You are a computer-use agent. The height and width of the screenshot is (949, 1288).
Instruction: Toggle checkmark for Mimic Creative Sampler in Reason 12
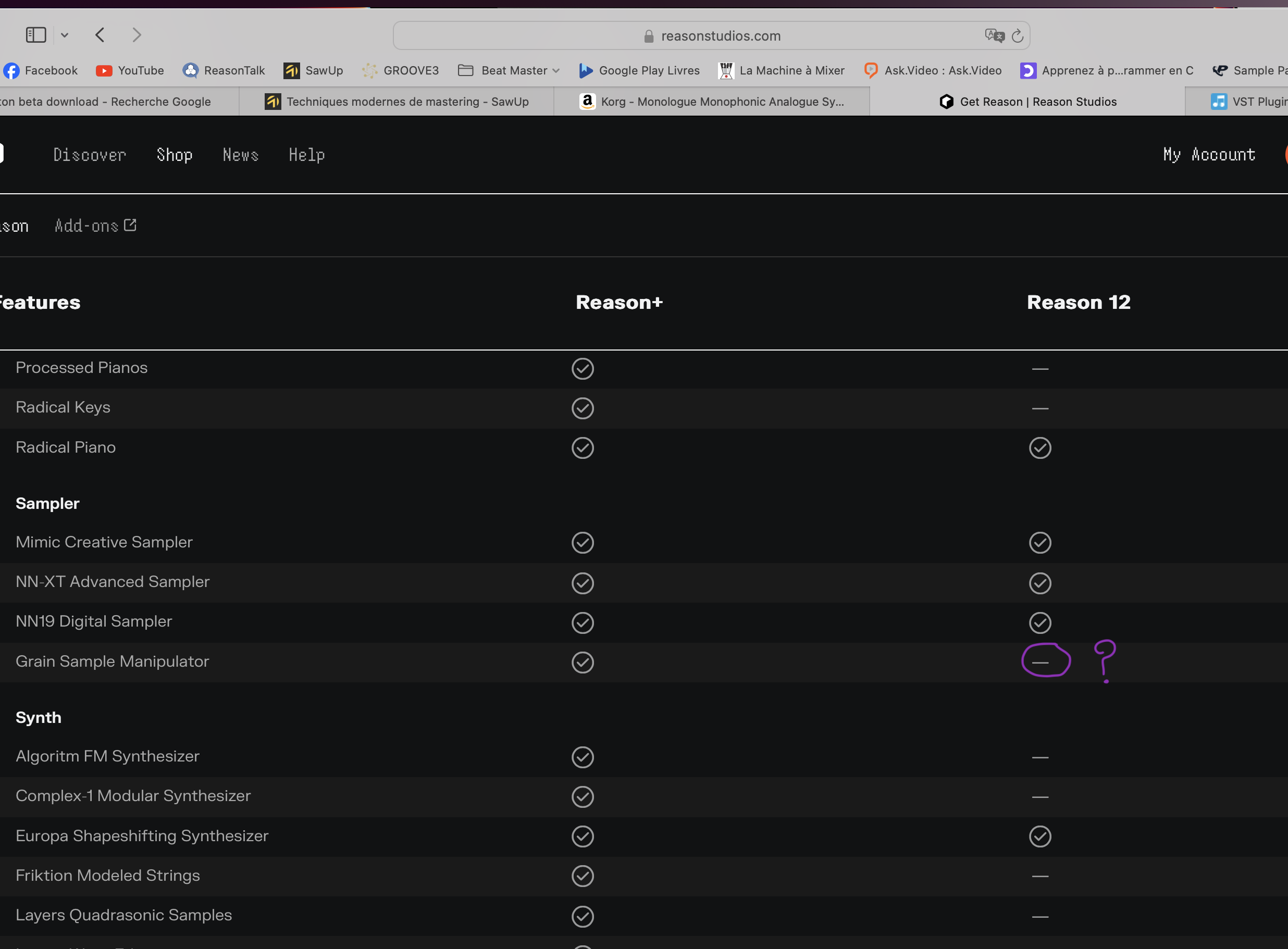coord(1040,543)
